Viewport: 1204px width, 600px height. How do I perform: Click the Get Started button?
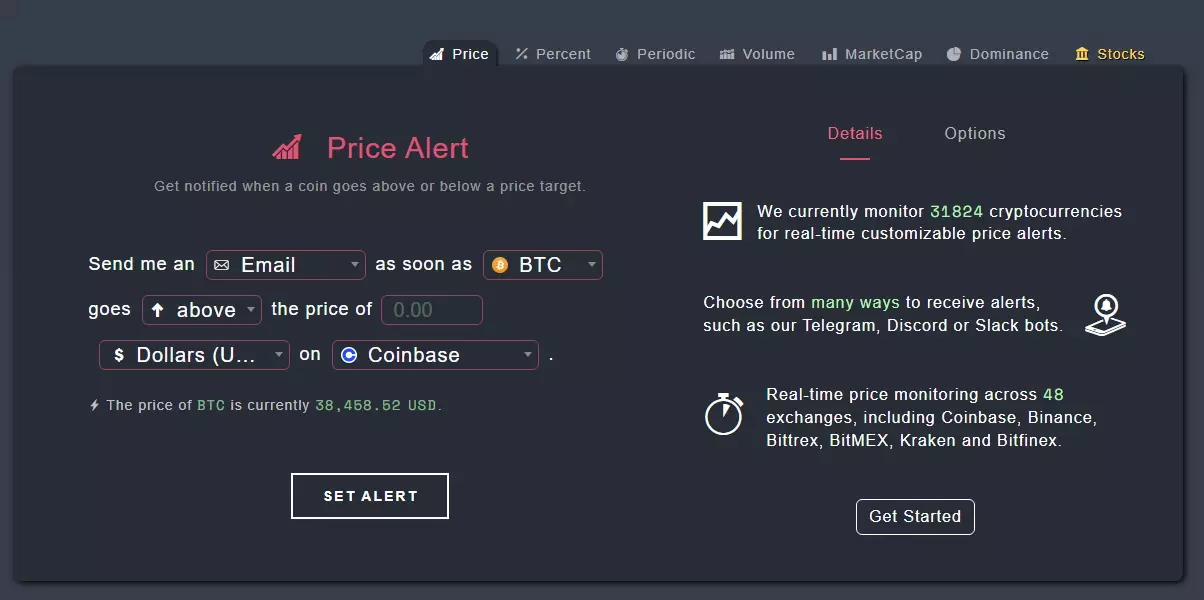pos(915,516)
